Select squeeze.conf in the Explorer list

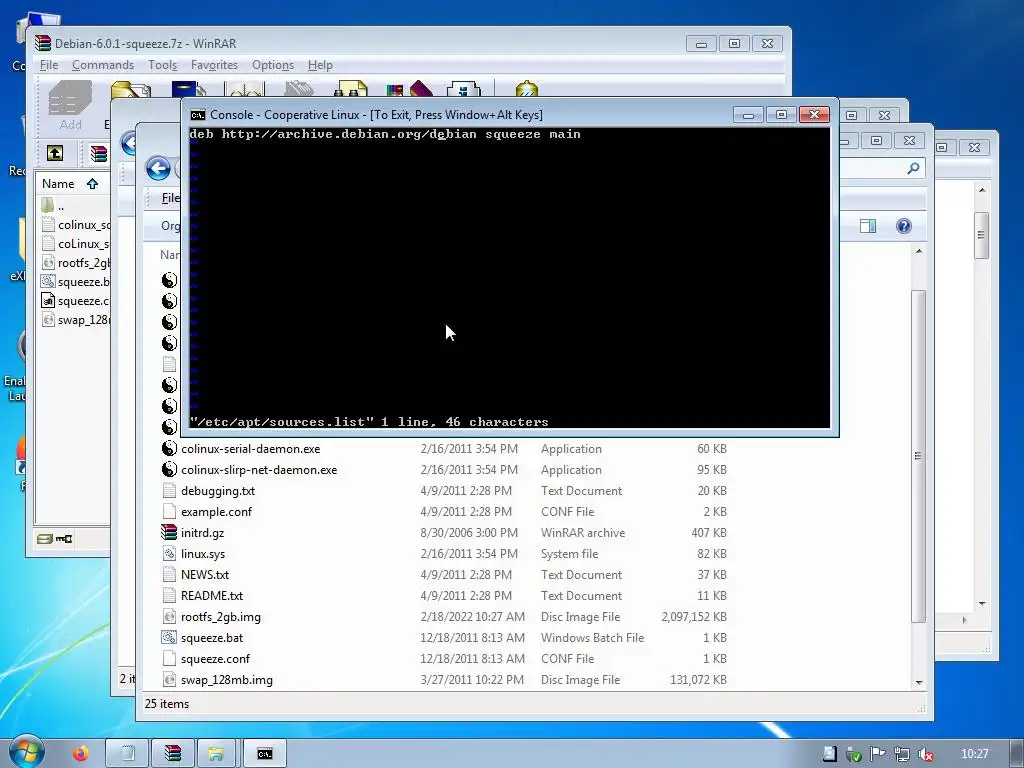pos(216,658)
